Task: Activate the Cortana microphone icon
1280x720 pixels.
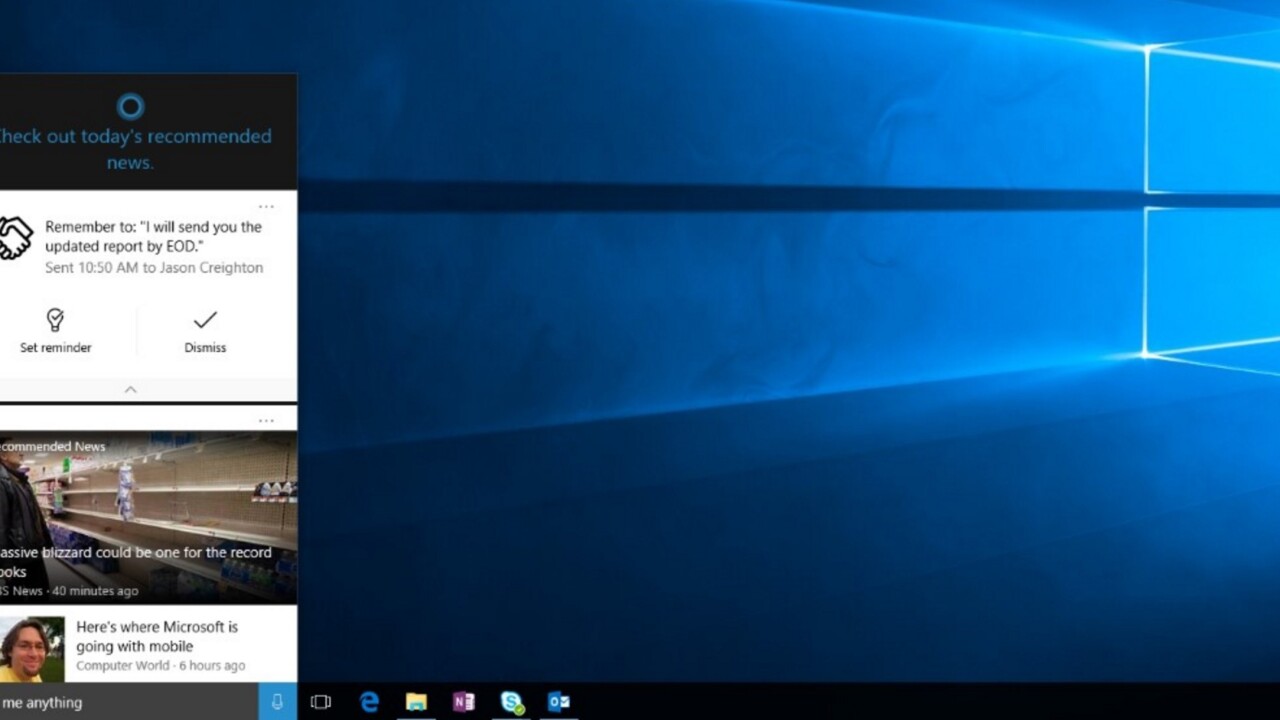Action: tap(278, 702)
